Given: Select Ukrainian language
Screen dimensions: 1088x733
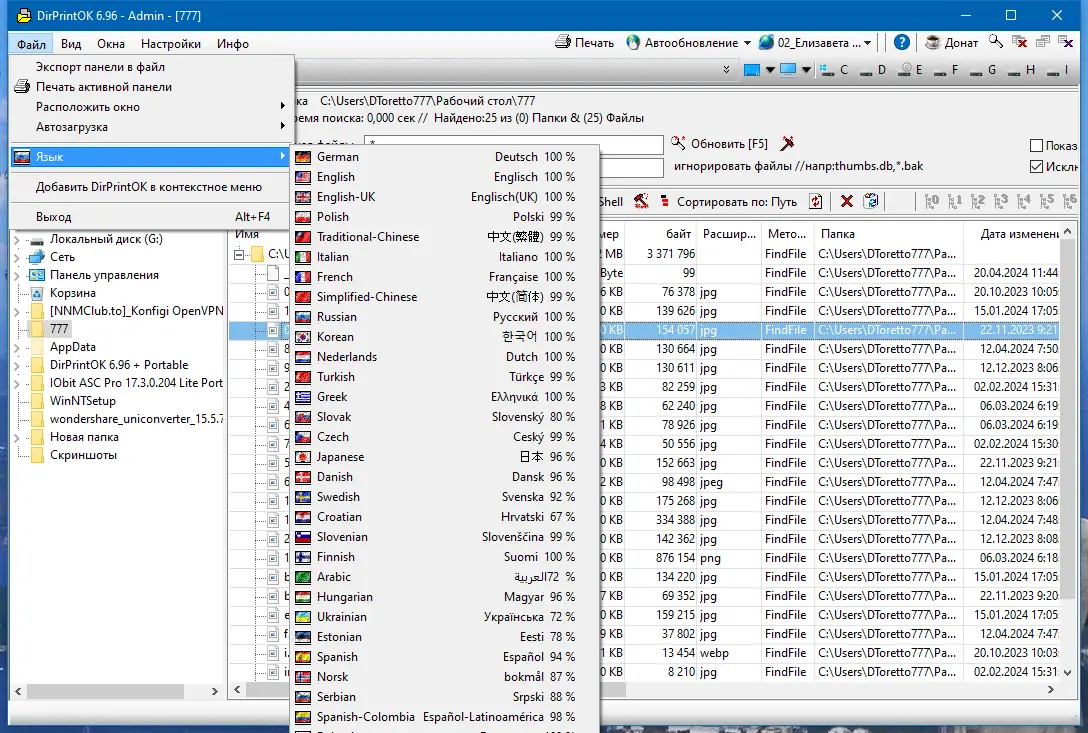Looking at the screenshot, I should (444, 616).
